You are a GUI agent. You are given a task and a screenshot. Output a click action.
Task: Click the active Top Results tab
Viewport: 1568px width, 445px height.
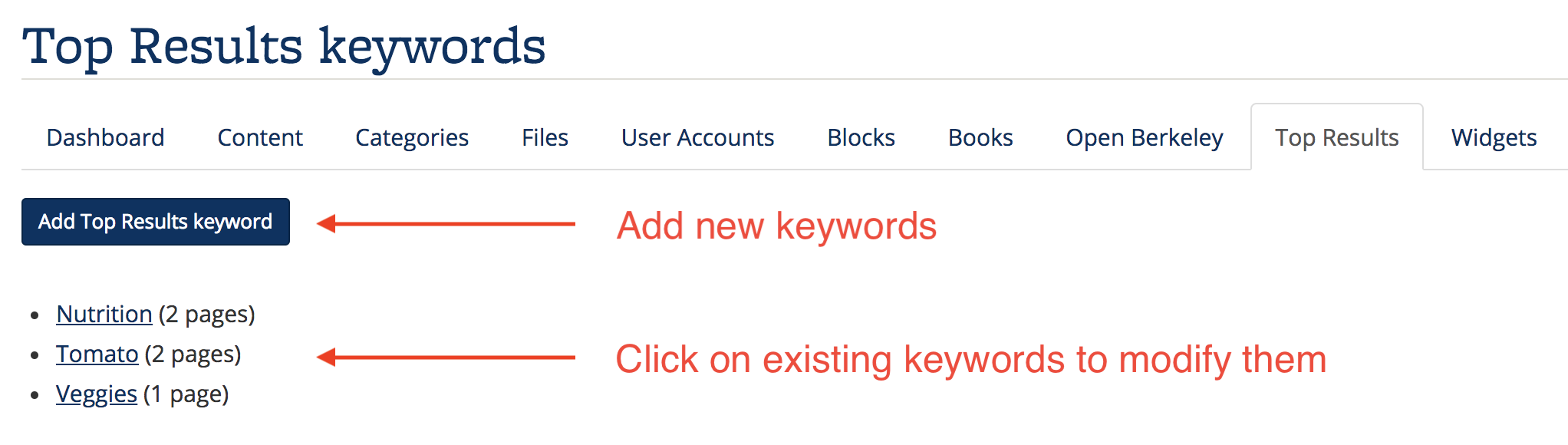point(1336,137)
